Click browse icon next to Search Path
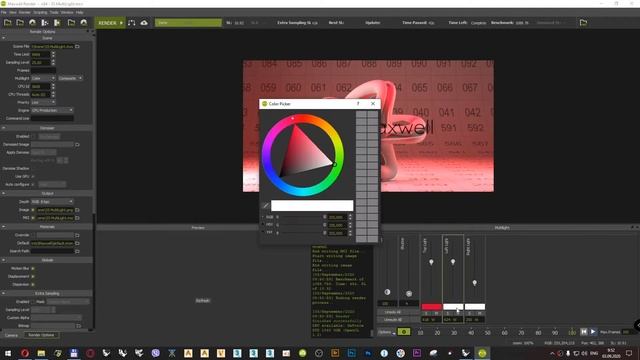 point(78,251)
